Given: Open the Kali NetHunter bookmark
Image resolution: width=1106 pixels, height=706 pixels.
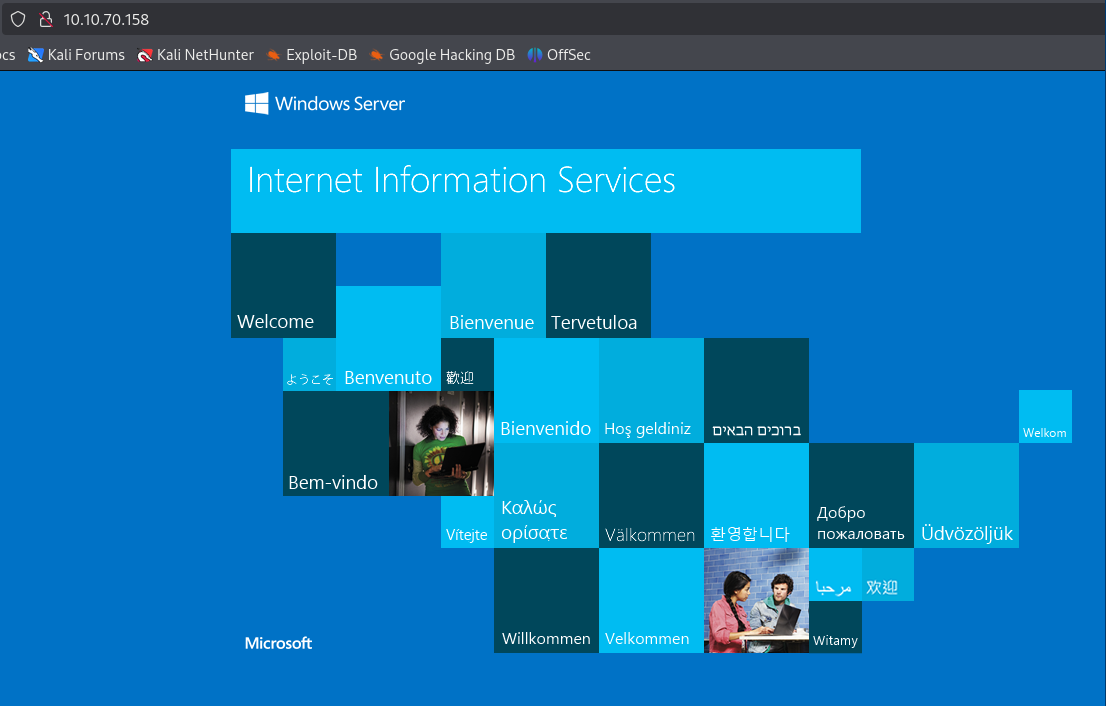Looking at the screenshot, I should coord(196,55).
